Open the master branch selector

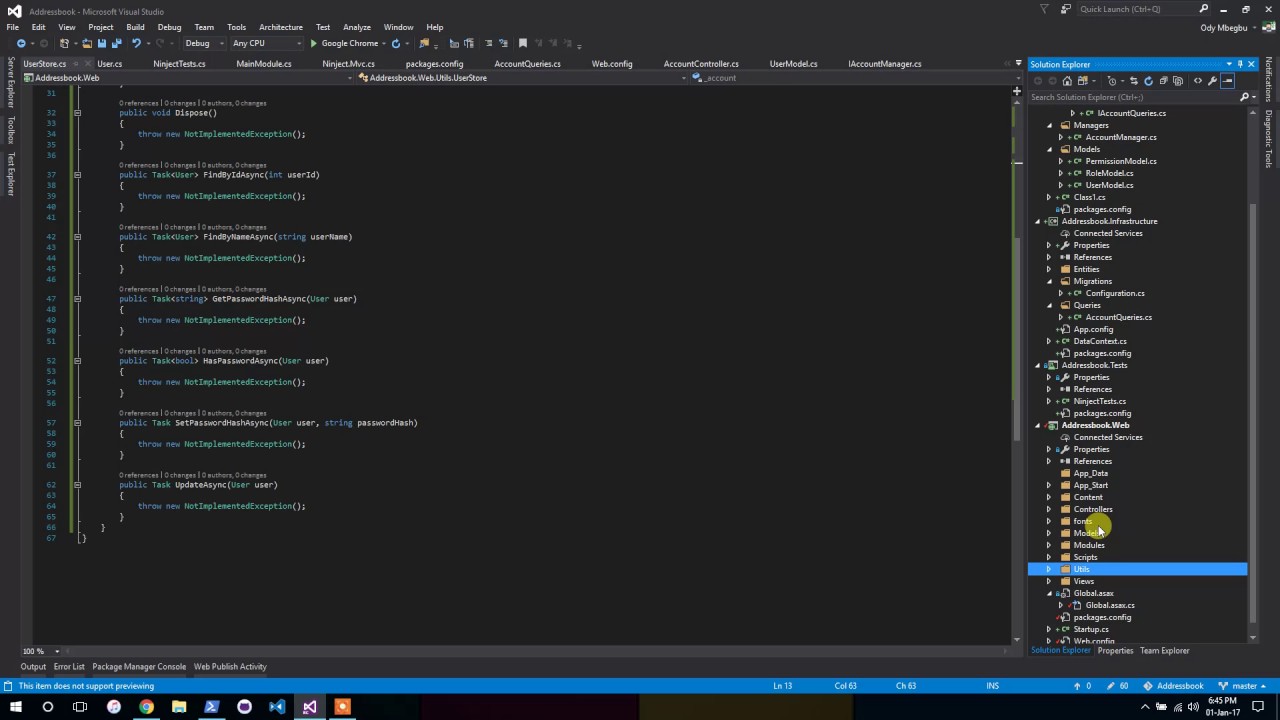pos(1244,686)
